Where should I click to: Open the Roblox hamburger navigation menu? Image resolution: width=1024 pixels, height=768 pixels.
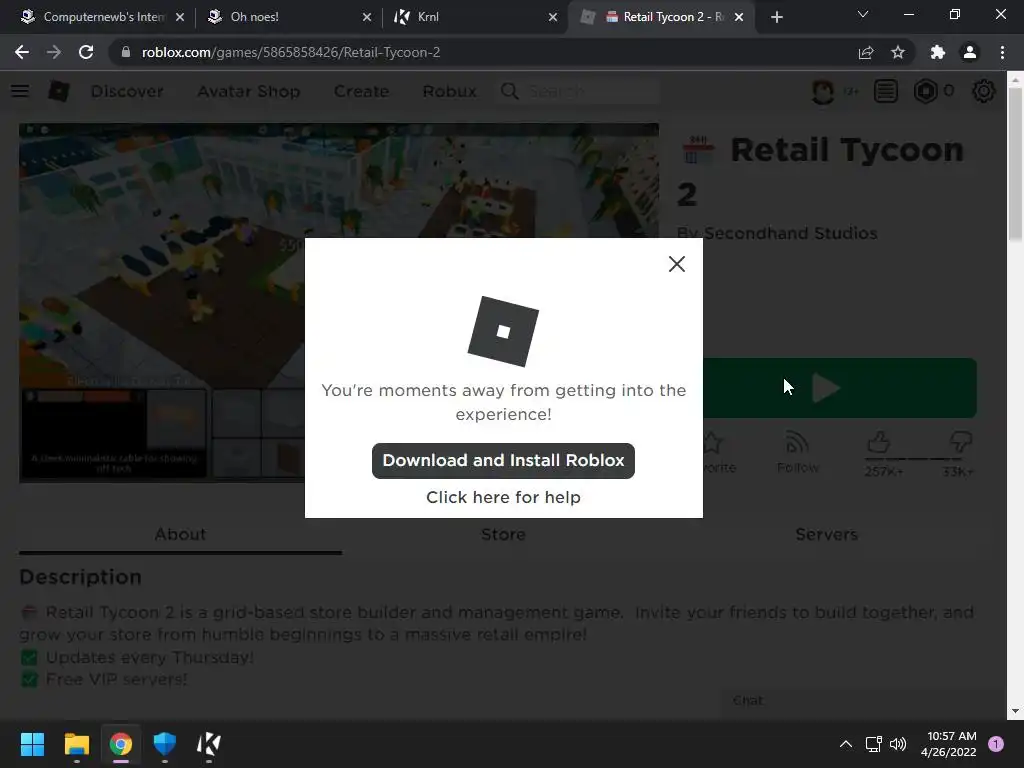tap(20, 91)
